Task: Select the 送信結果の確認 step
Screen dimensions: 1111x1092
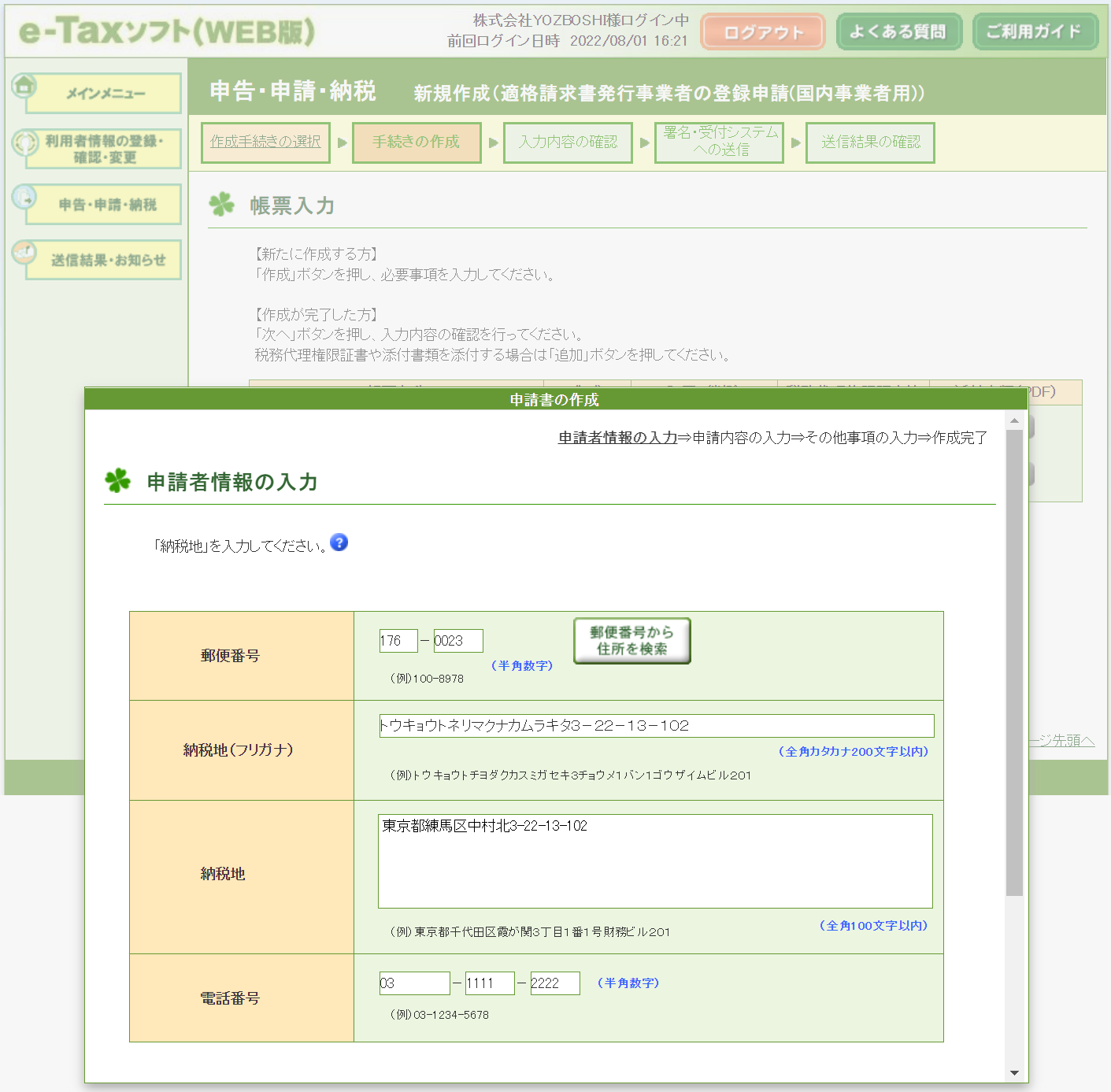Action: point(870,143)
